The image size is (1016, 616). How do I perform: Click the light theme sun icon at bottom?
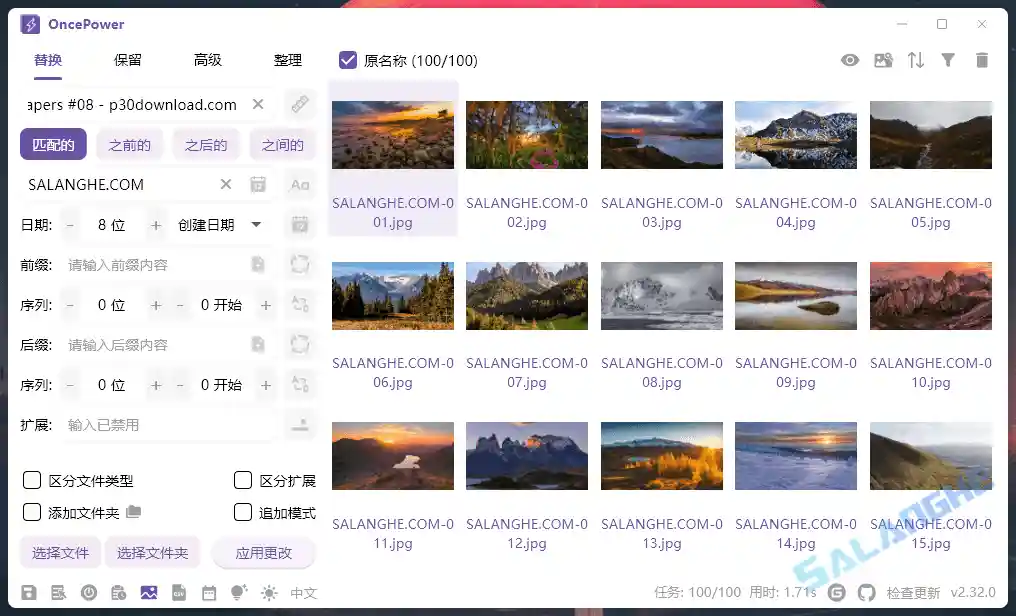point(269,592)
